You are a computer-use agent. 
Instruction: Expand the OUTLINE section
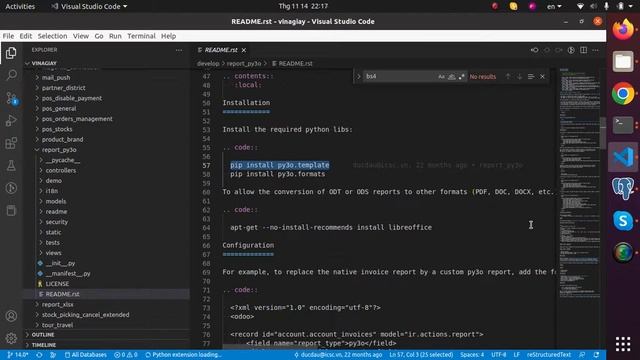coord(43,335)
